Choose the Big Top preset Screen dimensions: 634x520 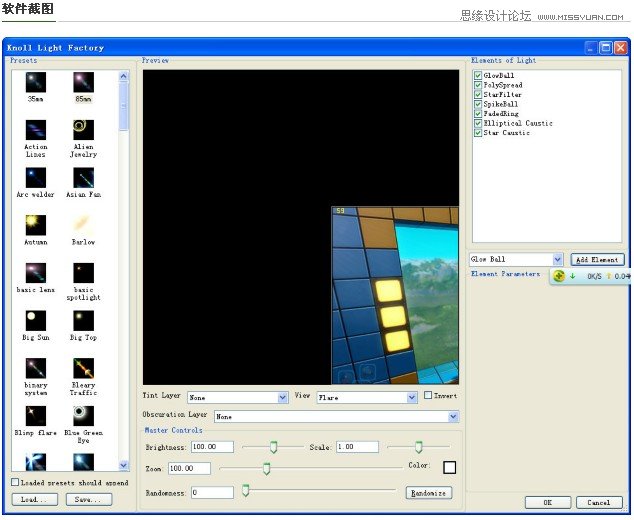83,321
